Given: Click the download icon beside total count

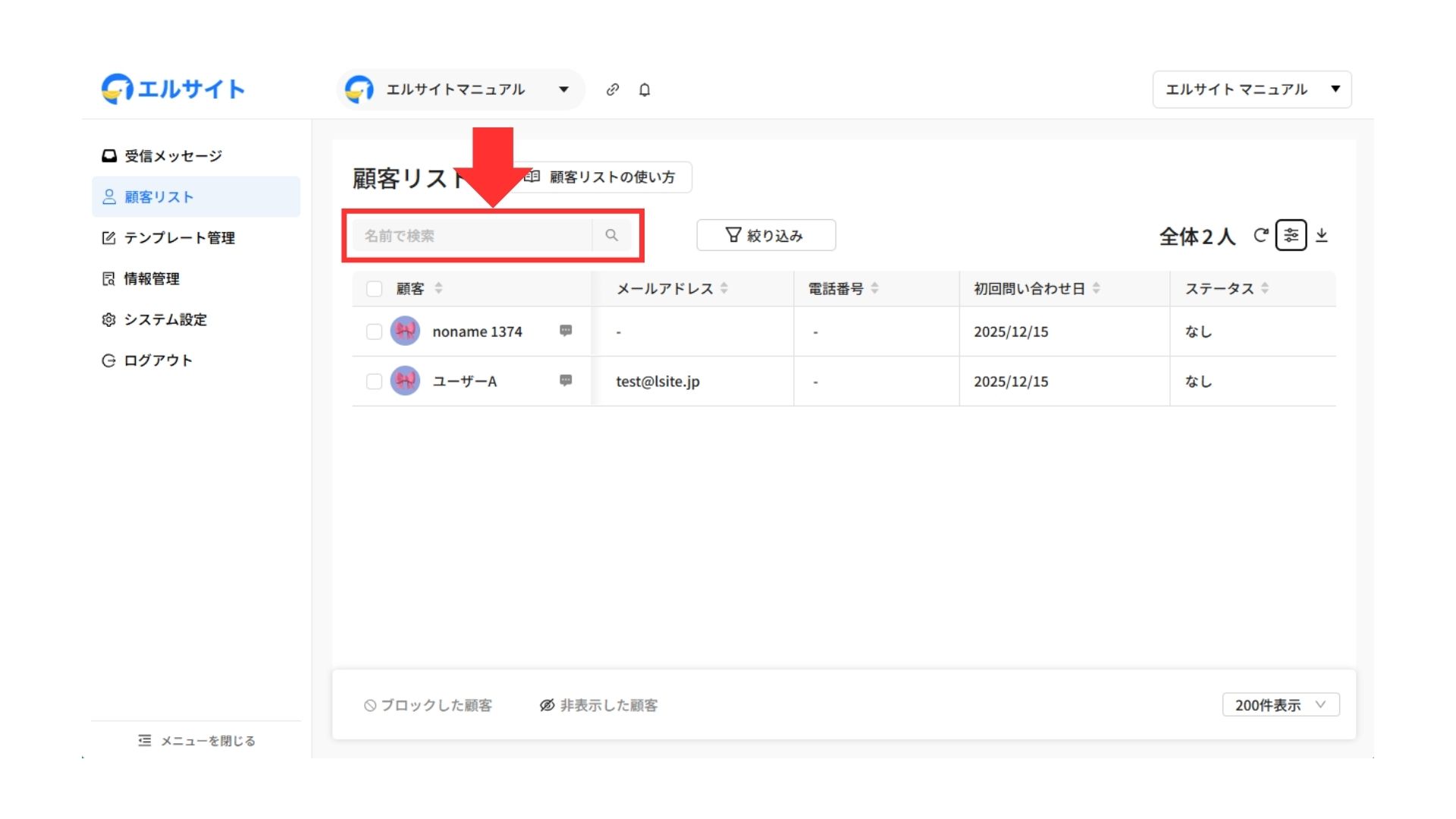Looking at the screenshot, I should pos(1322,235).
